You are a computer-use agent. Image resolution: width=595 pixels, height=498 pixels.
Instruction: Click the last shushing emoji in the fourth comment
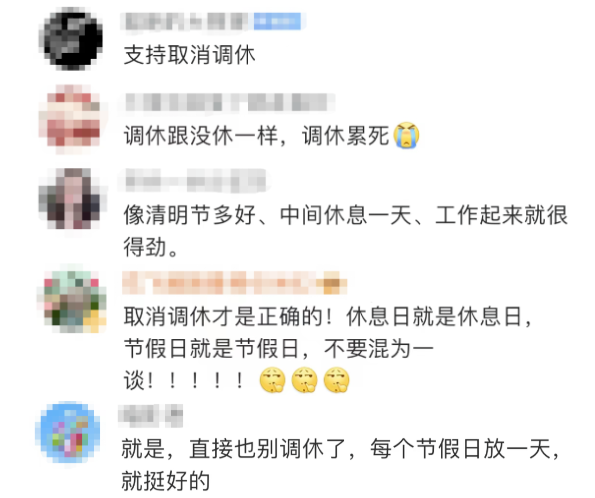337,380
